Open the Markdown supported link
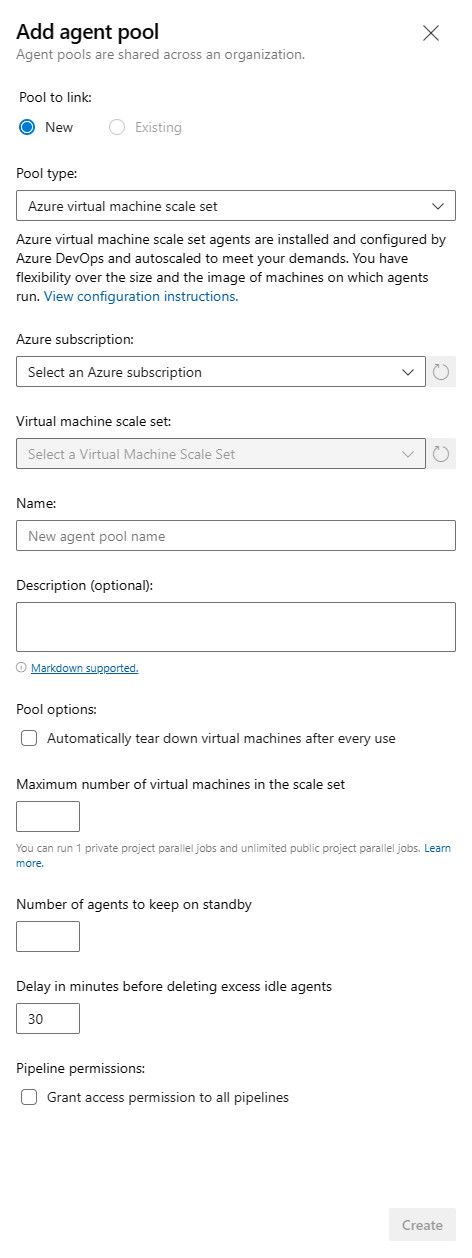 (x=84, y=668)
